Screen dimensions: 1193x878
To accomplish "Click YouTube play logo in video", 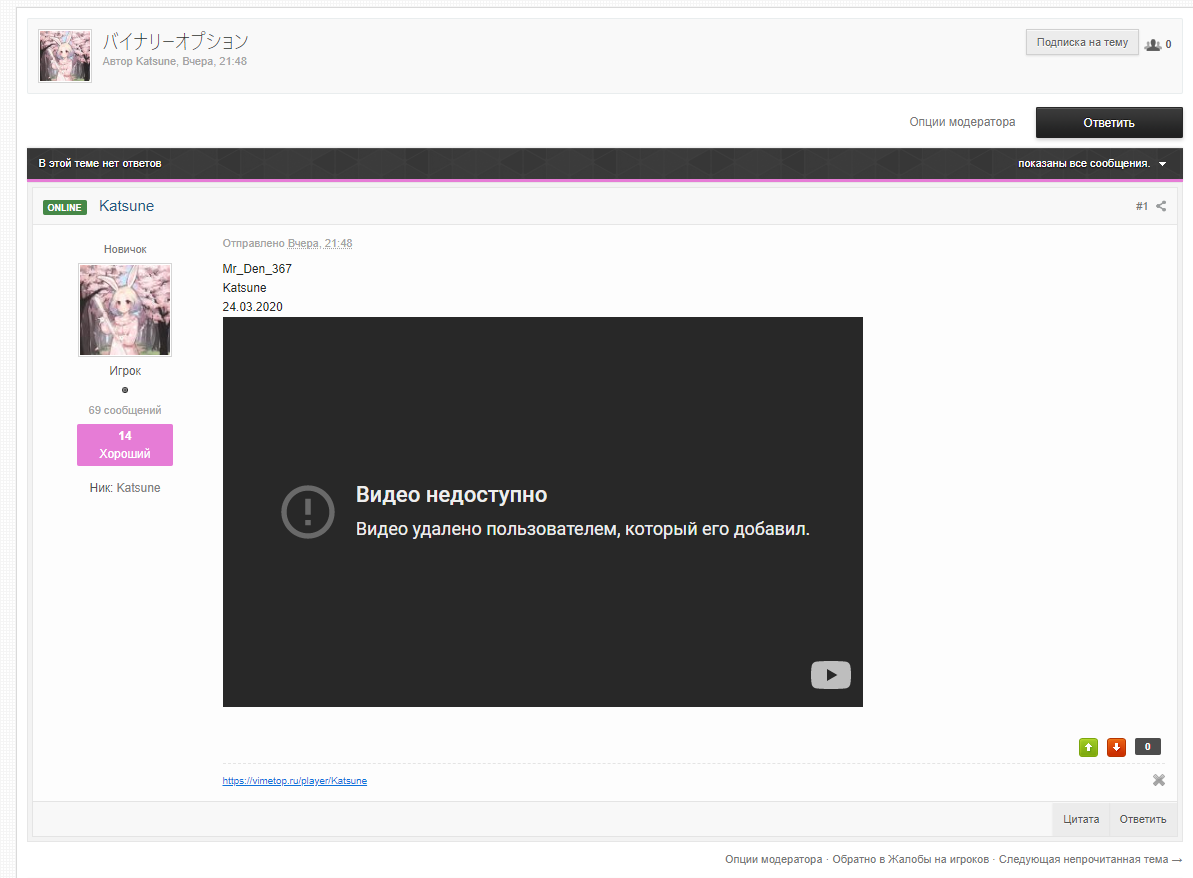I will (831, 675).
